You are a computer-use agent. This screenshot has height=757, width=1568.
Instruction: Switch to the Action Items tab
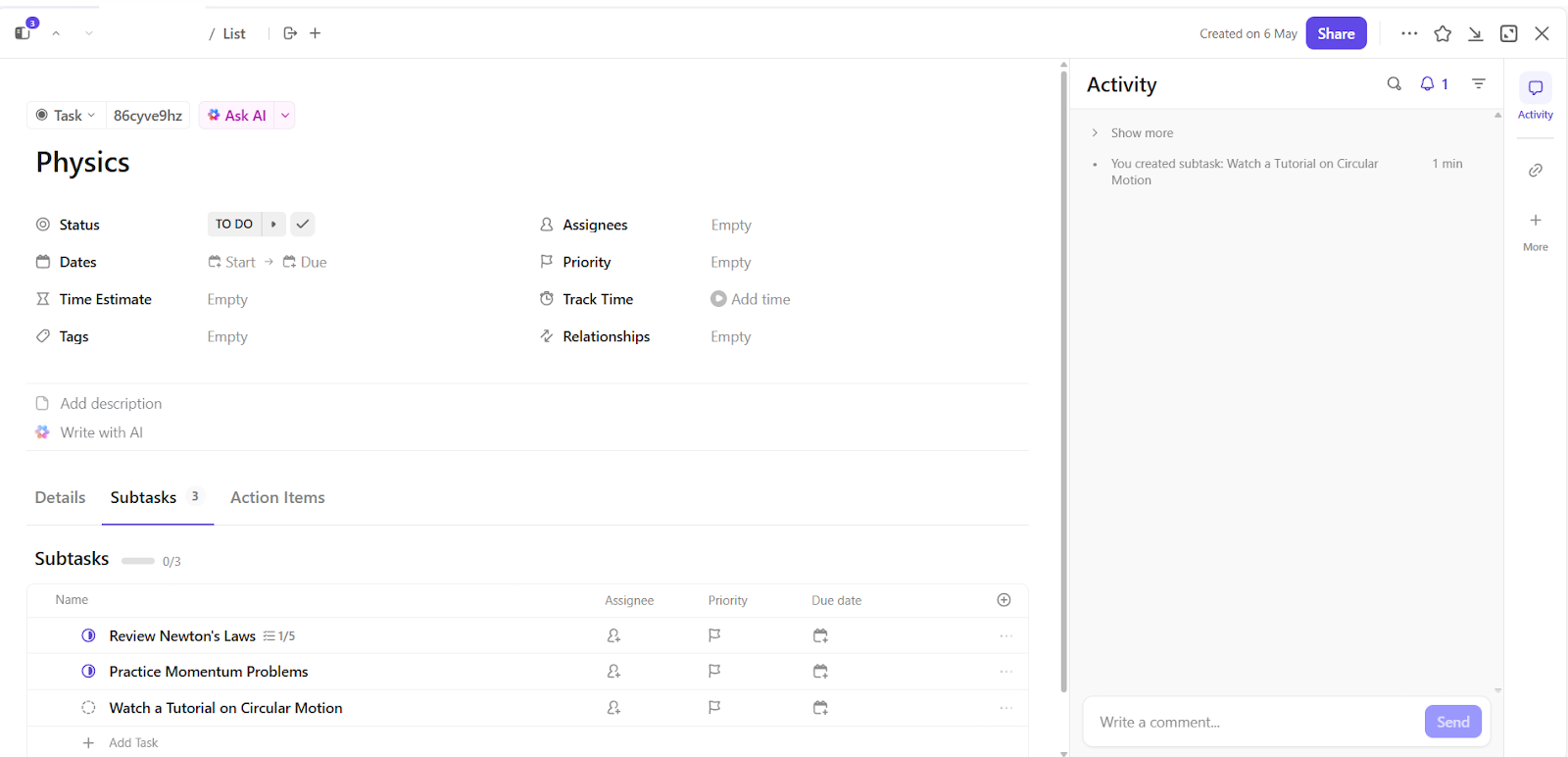point(277,498)
